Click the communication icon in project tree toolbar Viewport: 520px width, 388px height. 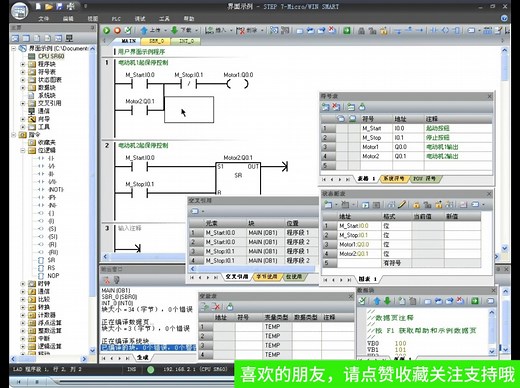click(x=69, y=38)
